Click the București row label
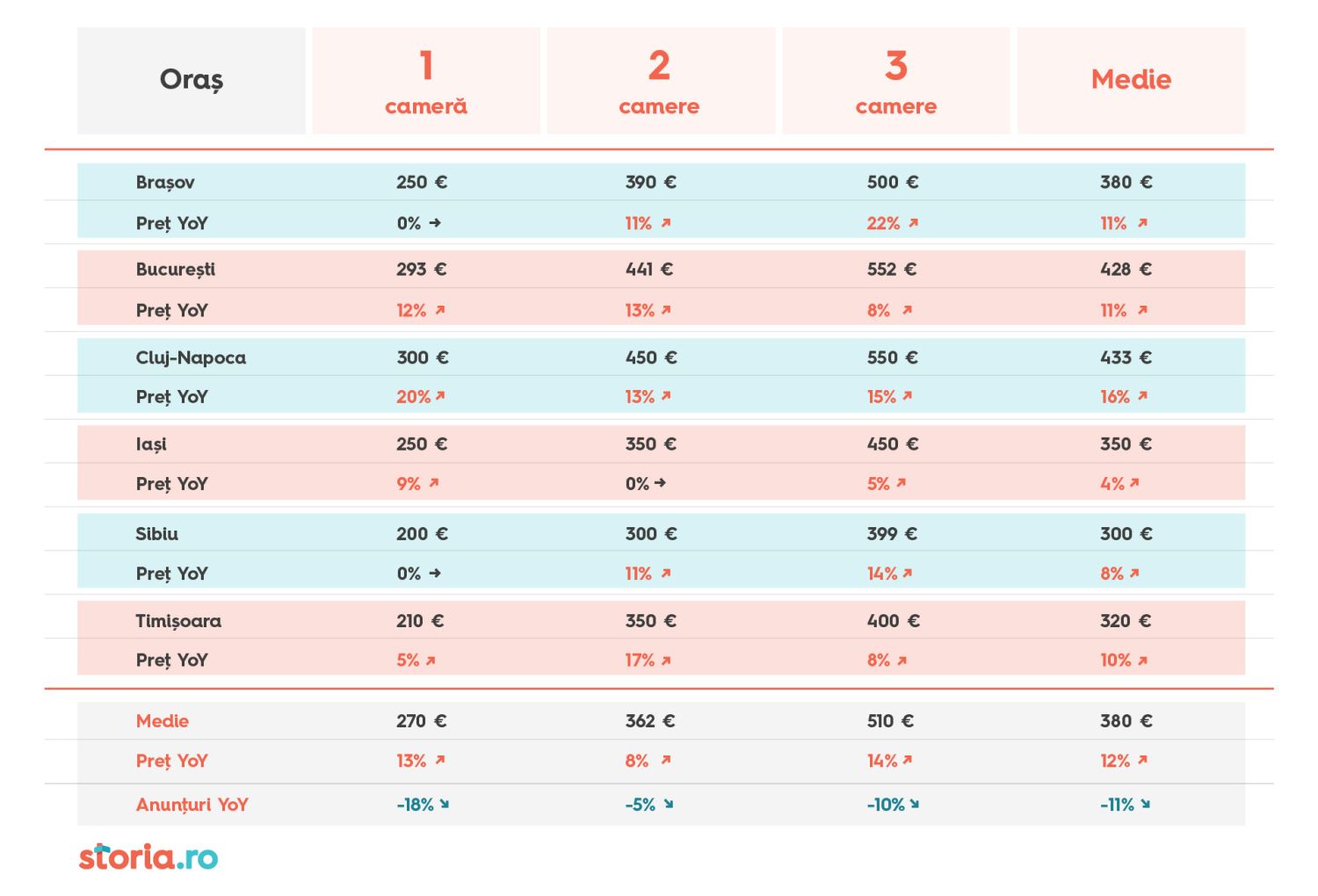This screenshot has height=896, width=1318. click(x=176, y=270)
